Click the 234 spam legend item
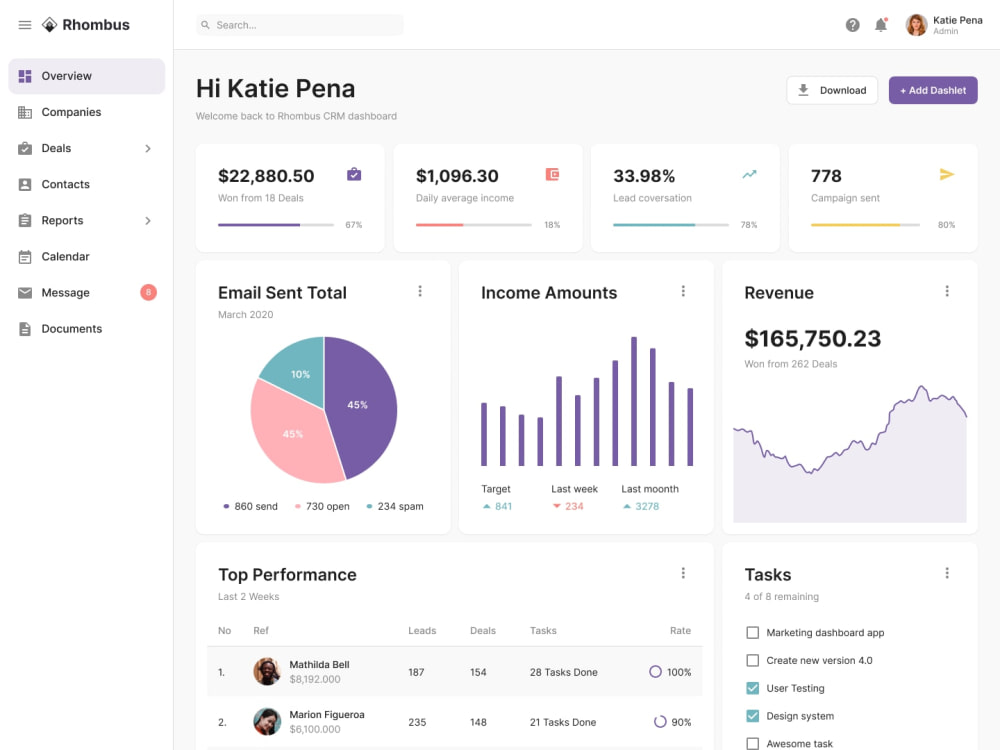Screen dimensions: 1000x750 pyautogui.click(x=395, y=506)
